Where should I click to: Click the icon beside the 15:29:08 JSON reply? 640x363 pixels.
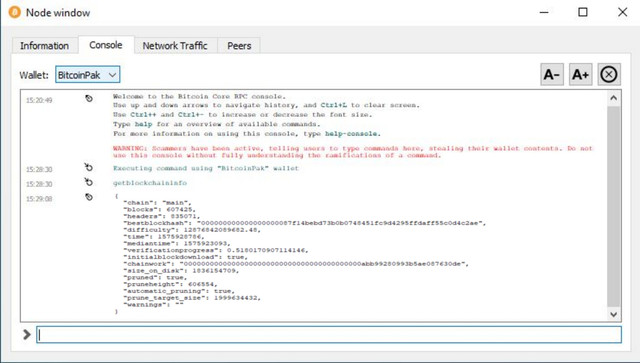[89, 197]
